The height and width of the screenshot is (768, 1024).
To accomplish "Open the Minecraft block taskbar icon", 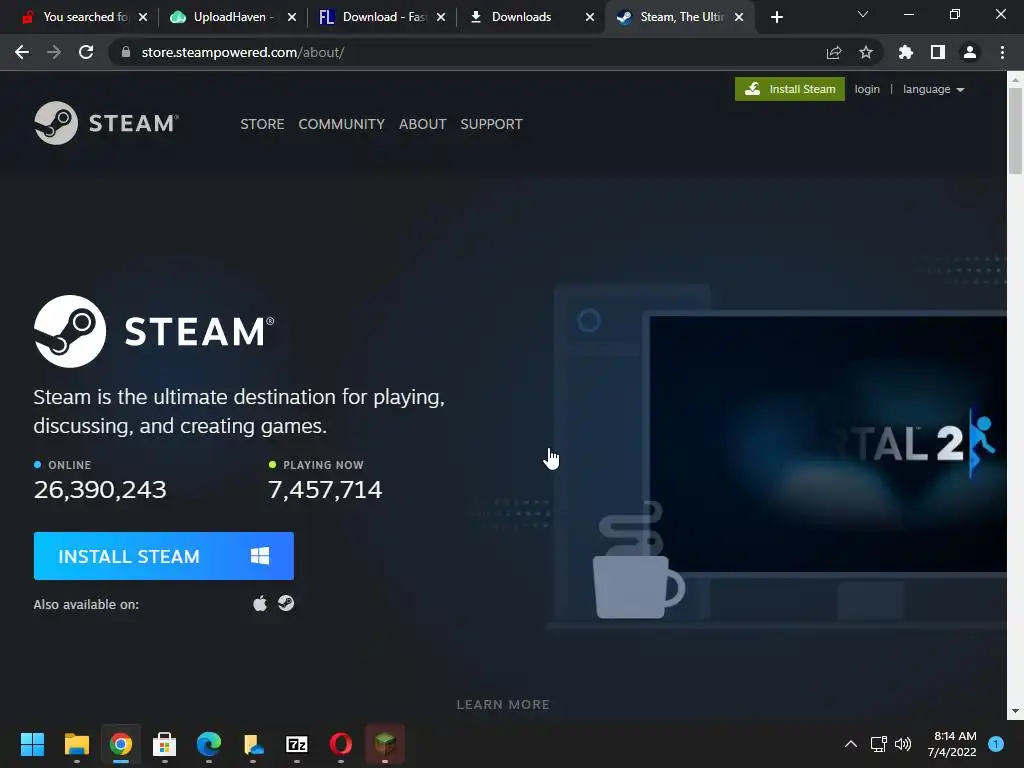I will pos(385,743).
